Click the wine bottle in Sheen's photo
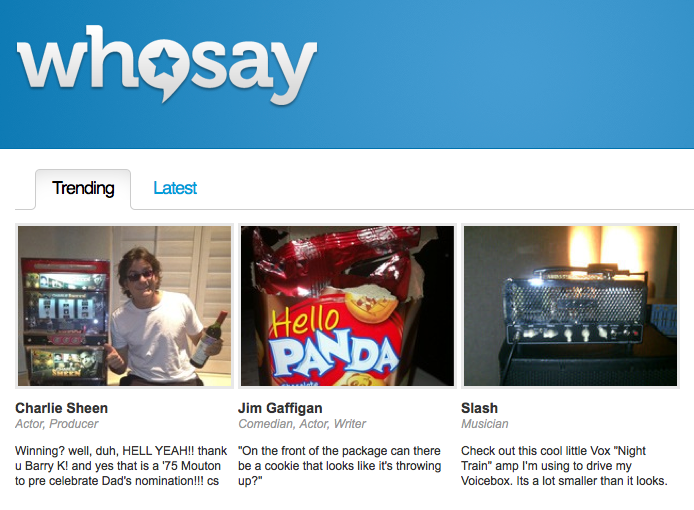The height and width of the screenshot is (510, 694). coord(209,339)
